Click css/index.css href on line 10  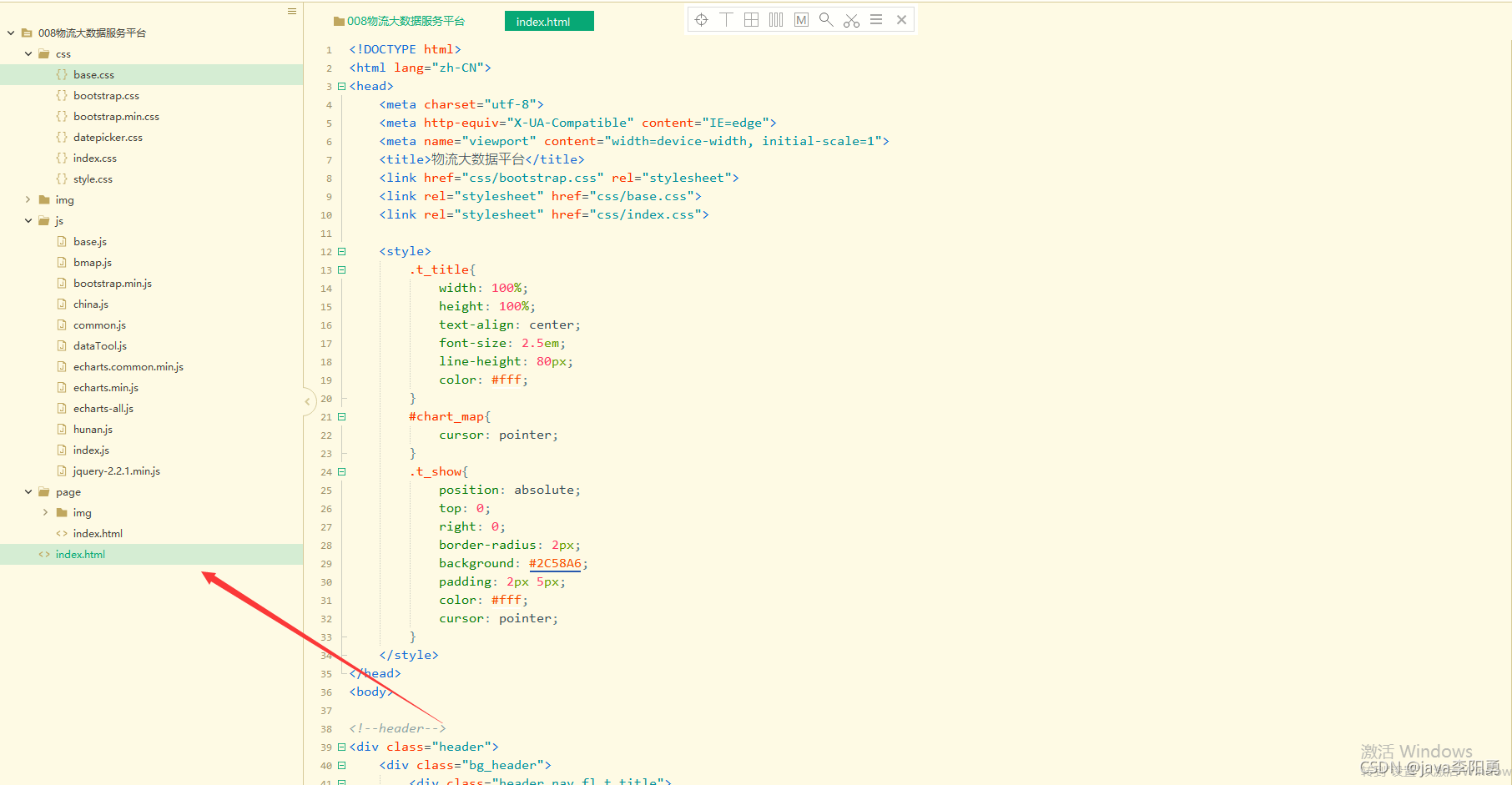coord(645,214)
